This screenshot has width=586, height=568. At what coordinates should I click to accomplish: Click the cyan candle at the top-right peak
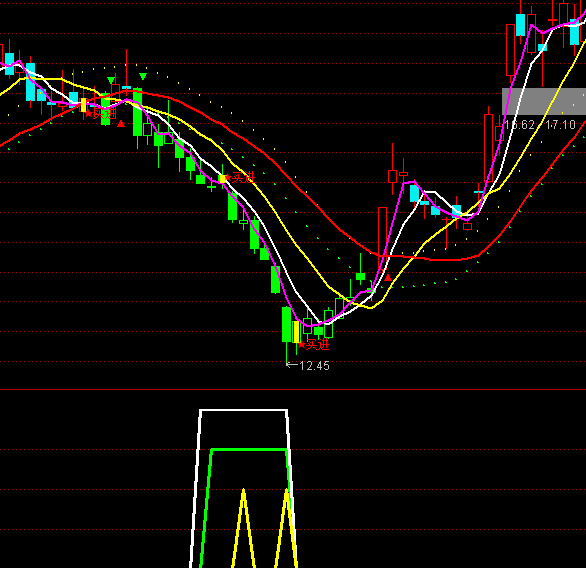[x=520, y=25]
